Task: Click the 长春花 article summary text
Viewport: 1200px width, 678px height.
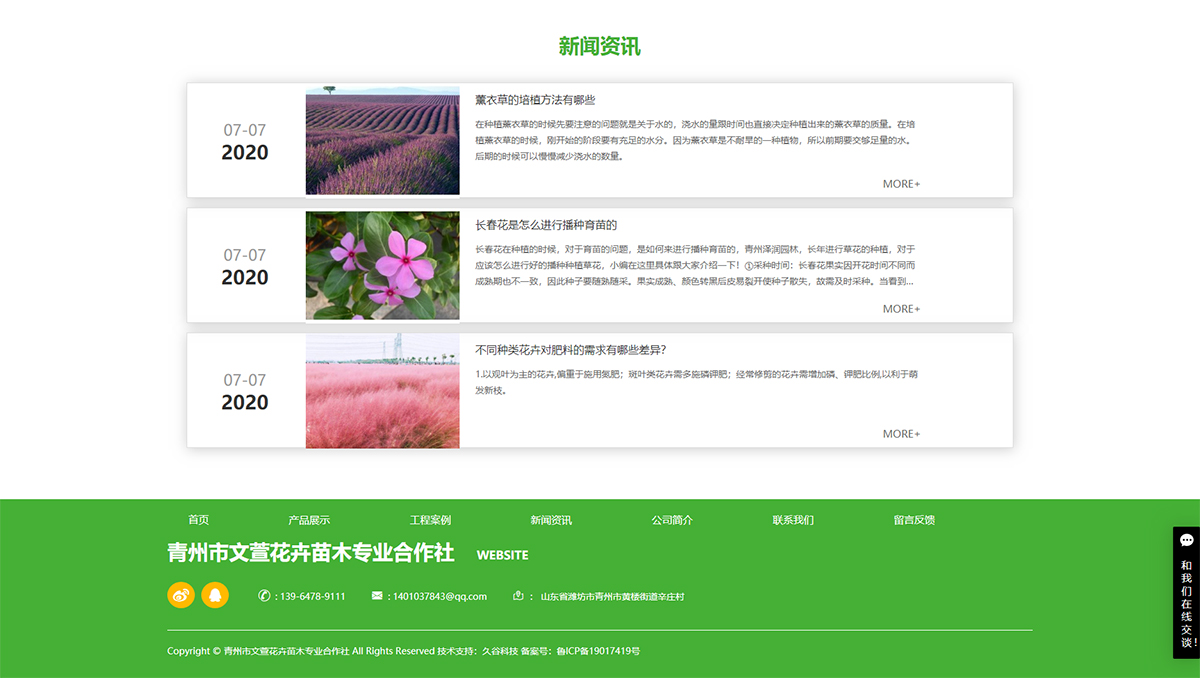Action: 695,265
